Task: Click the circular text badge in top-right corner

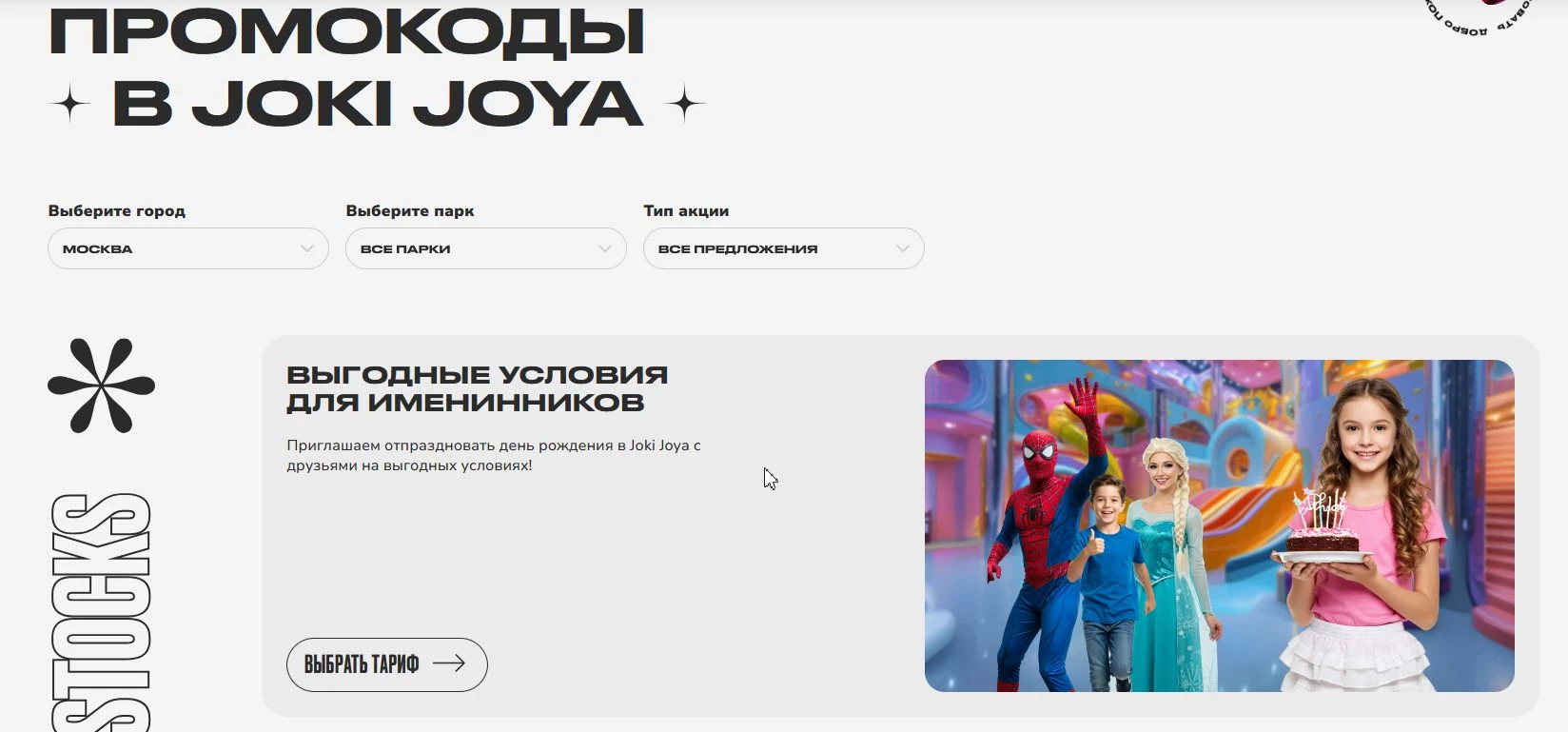Action: click(x=1480, y=14)
